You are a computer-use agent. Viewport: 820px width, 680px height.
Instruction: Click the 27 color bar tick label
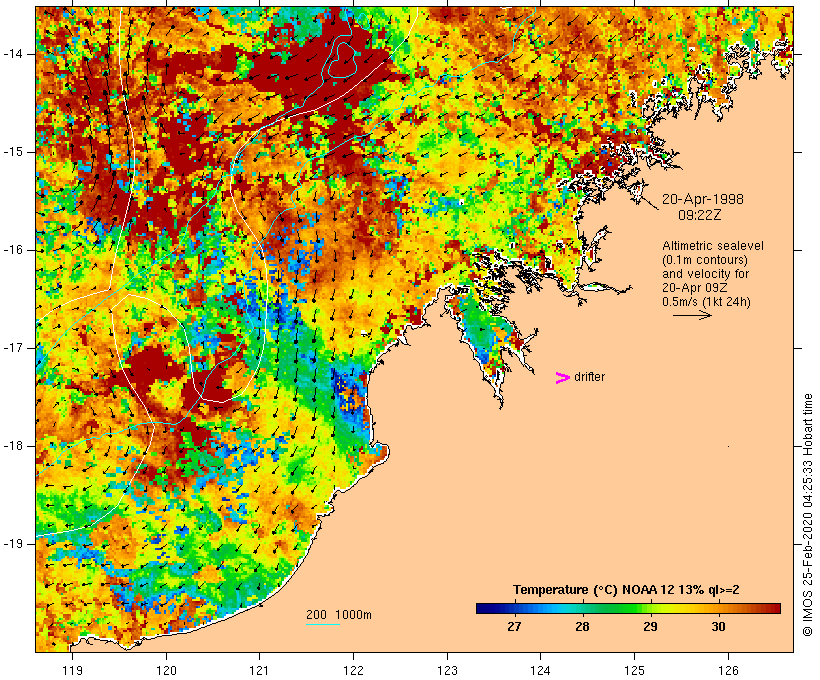coord(514,626)
